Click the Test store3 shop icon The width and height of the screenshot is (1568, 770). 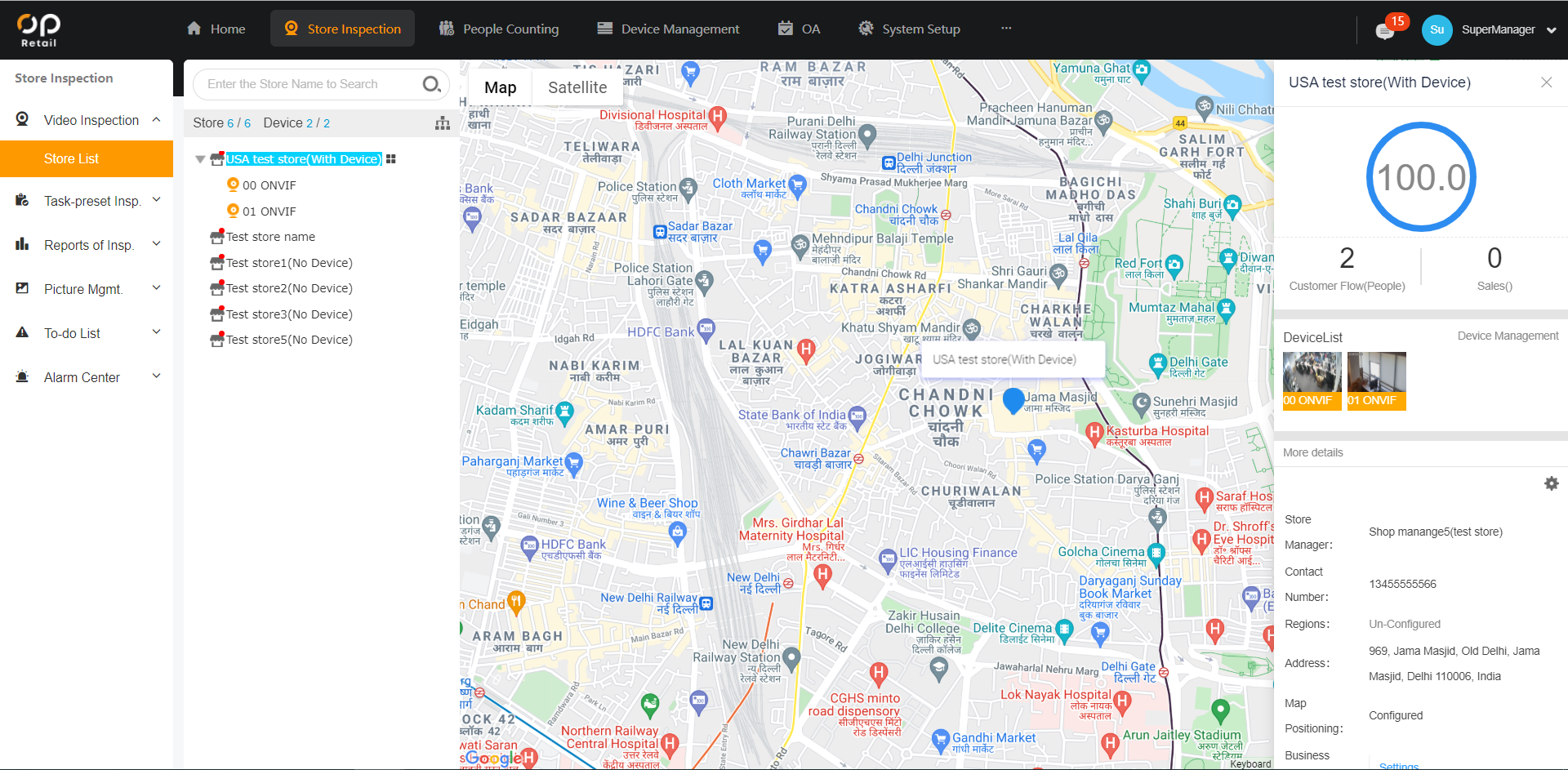coord(217,314)
